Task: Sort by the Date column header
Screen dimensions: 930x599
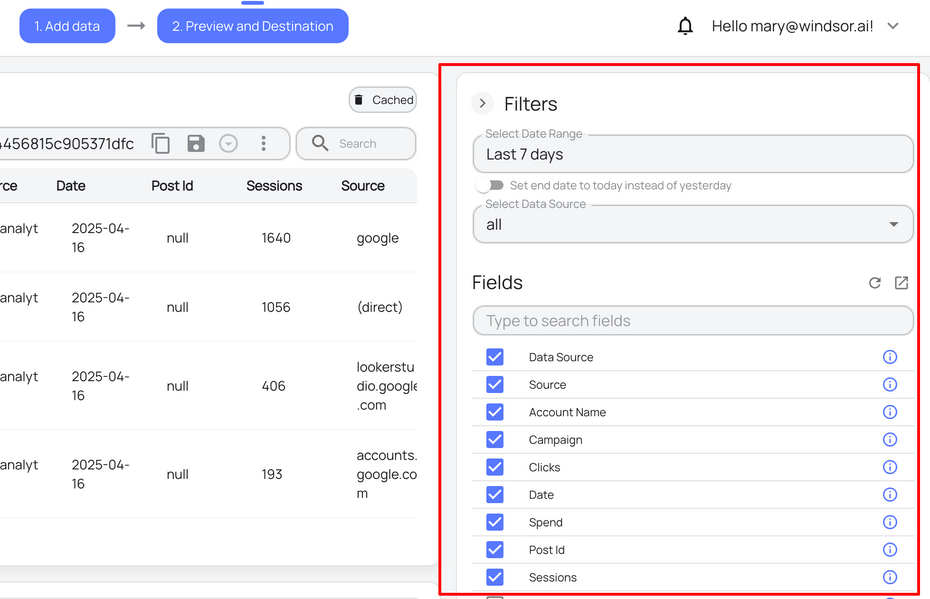Action: pyautogui.click(x=71, y=186)
